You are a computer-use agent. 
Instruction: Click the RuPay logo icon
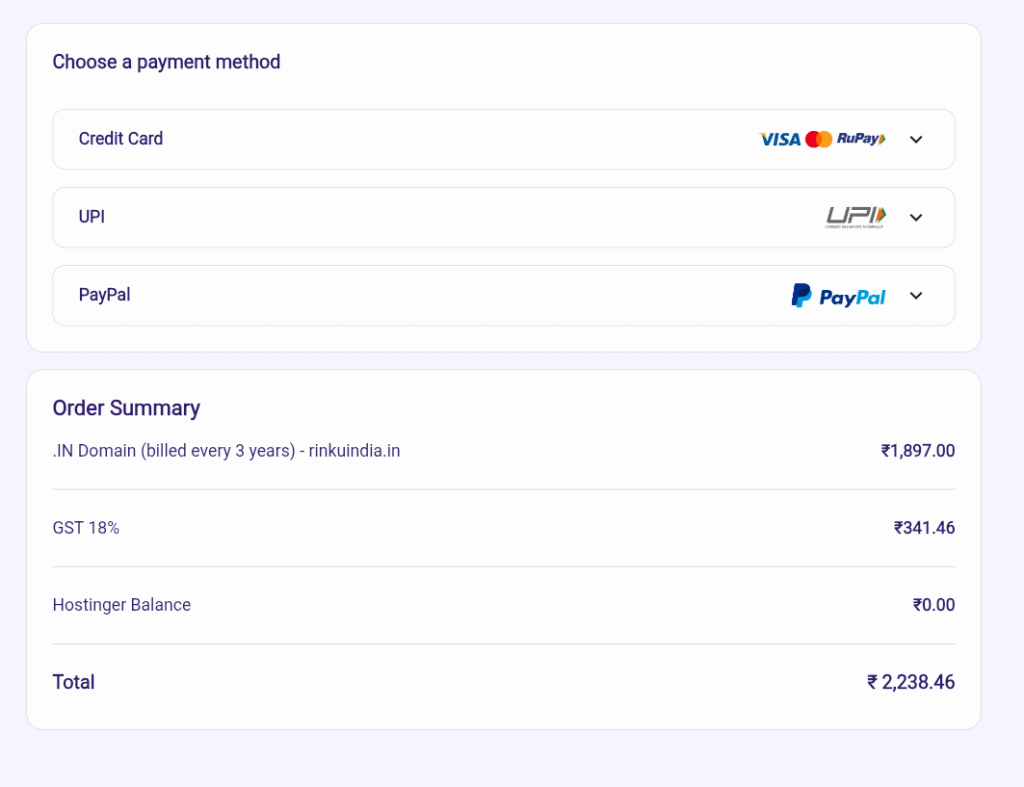(861, 139)
